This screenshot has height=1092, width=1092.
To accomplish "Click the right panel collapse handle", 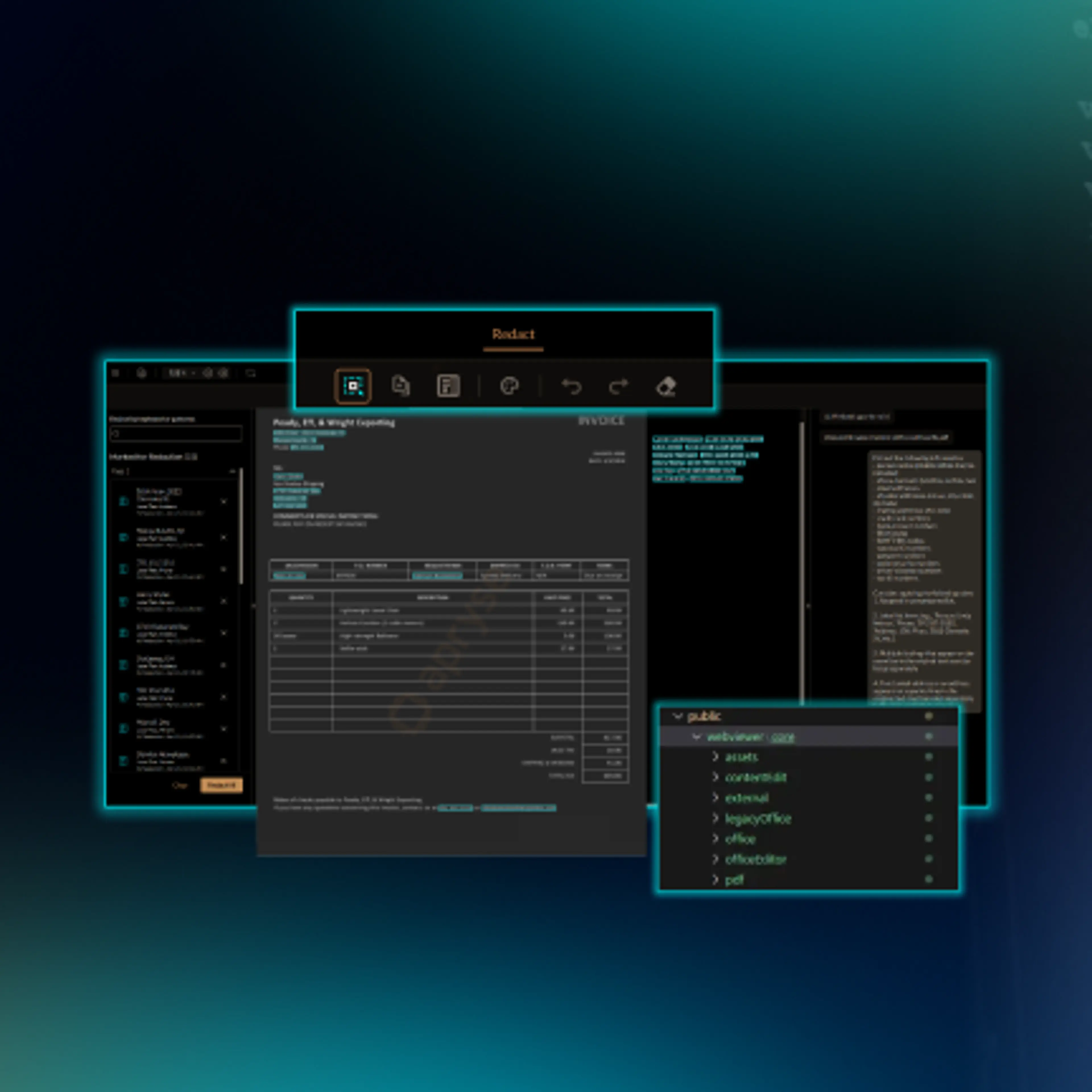I will [808, 606].
